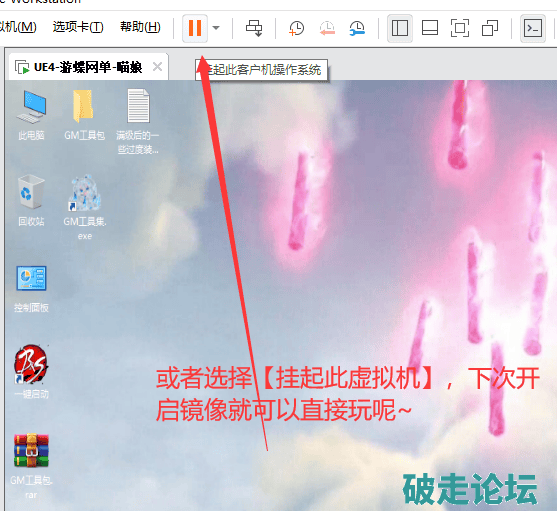557x511 pixels.
Task: Open the 选项卡(T) menu
Action: pyautogui.click(x=78, y=27)
